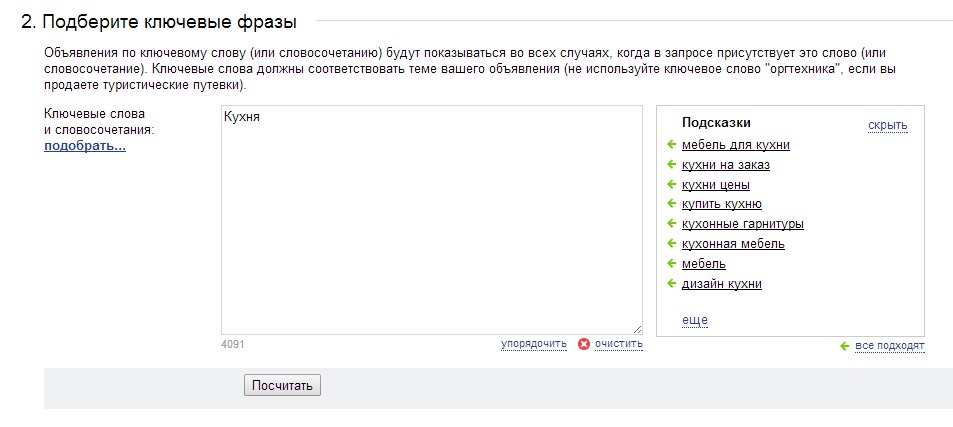Screen dimensions: 953x427
Task: Click the 'очистить' link
Action: 618,344
